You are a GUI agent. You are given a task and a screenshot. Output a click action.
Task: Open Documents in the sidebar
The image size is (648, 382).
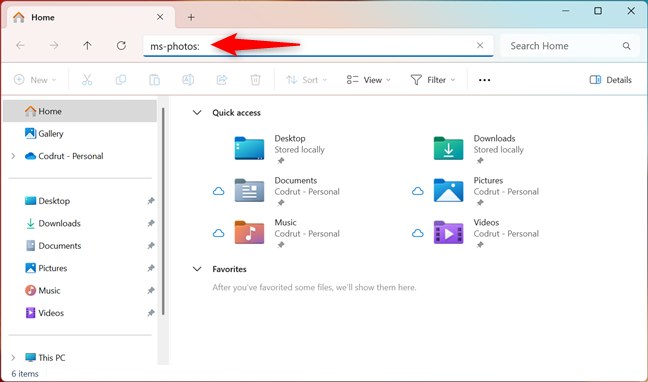(x=53, y=246)
